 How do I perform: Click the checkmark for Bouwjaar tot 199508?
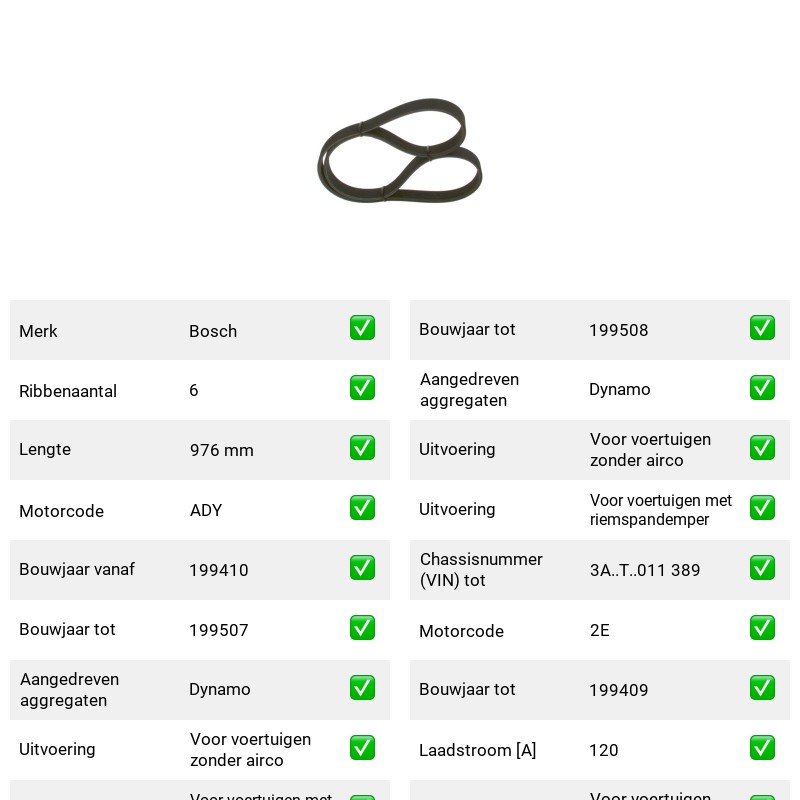click(x=762, y=328)
